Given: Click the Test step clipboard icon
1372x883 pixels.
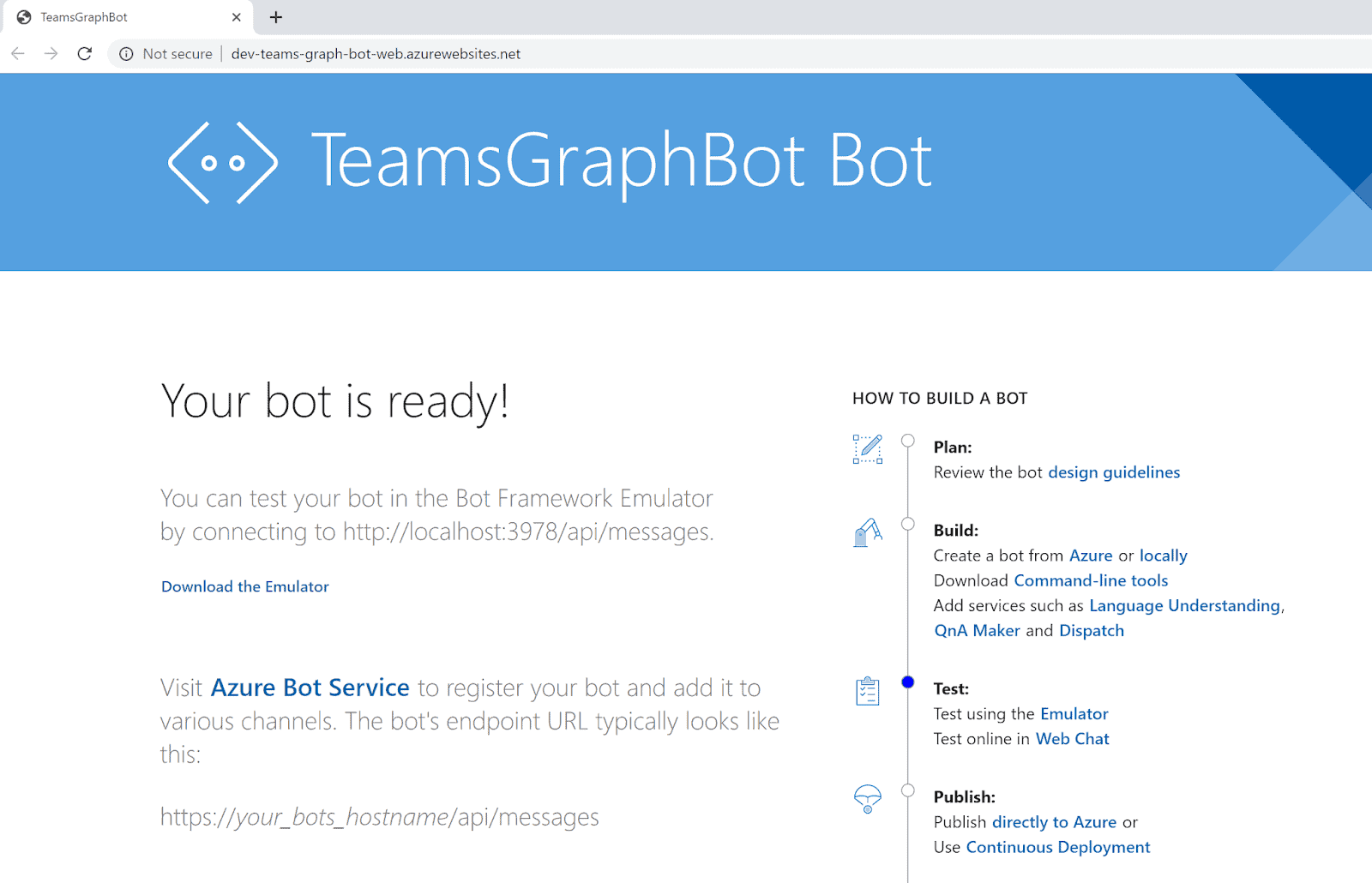Looking at the screenshot, I should click(866, 691).
